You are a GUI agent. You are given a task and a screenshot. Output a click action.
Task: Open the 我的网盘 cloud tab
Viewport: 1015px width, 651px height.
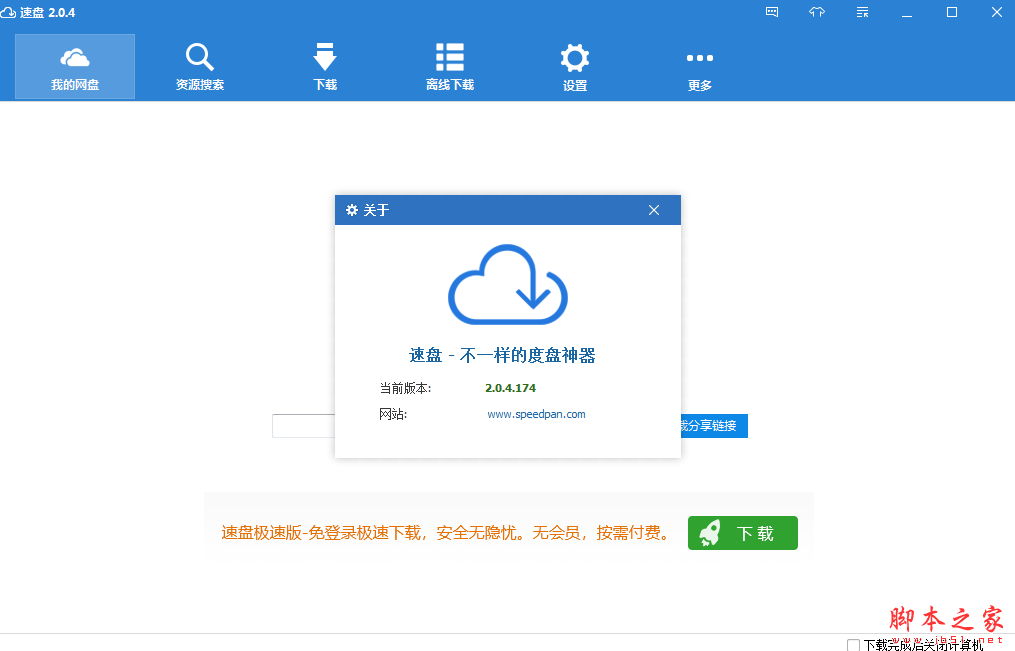click(x=75, y=67)
